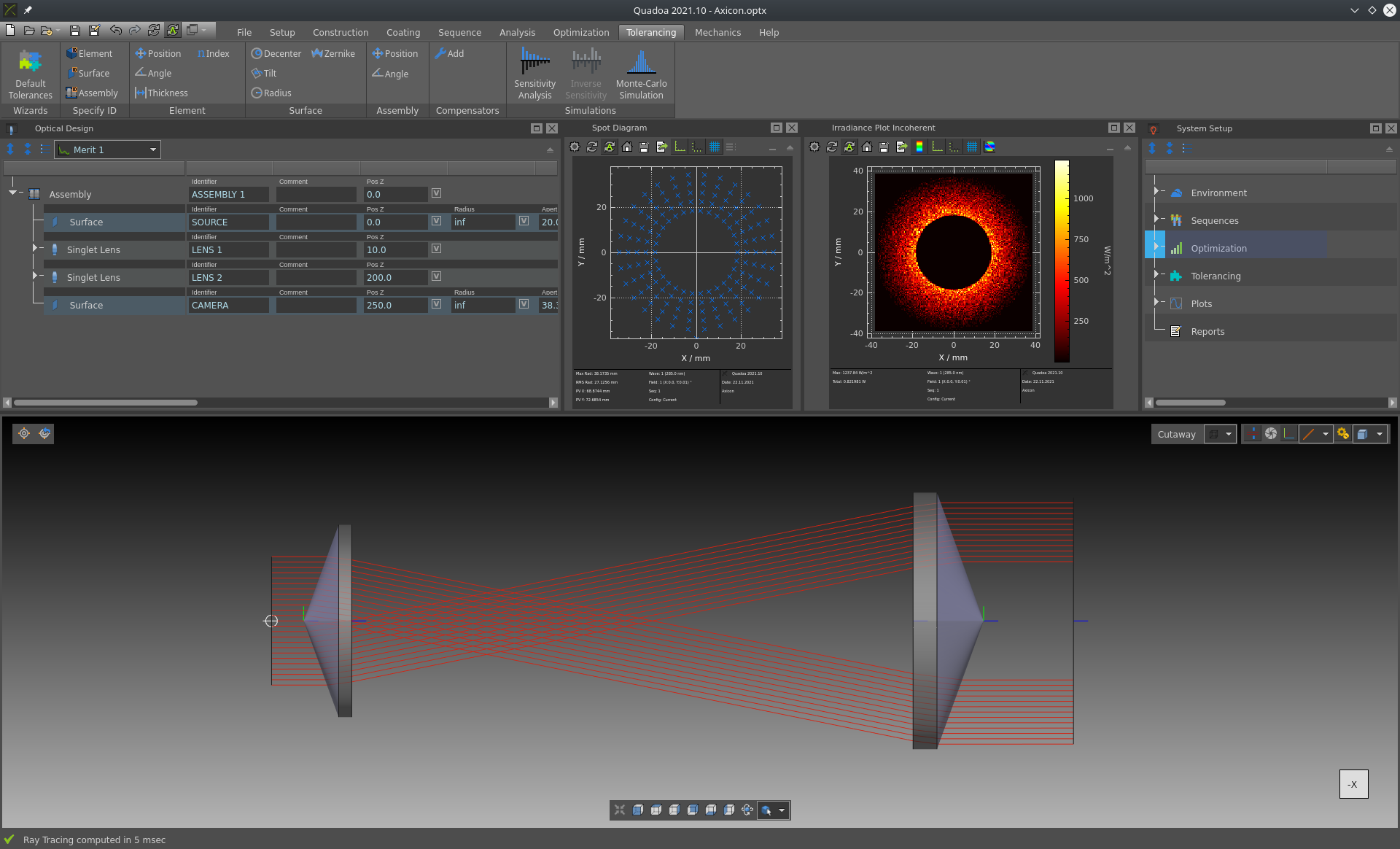This screenshot has width=1400, height=849.
Task: Launch Monte-Carlo Simulation
Action: tap(641, 74)
